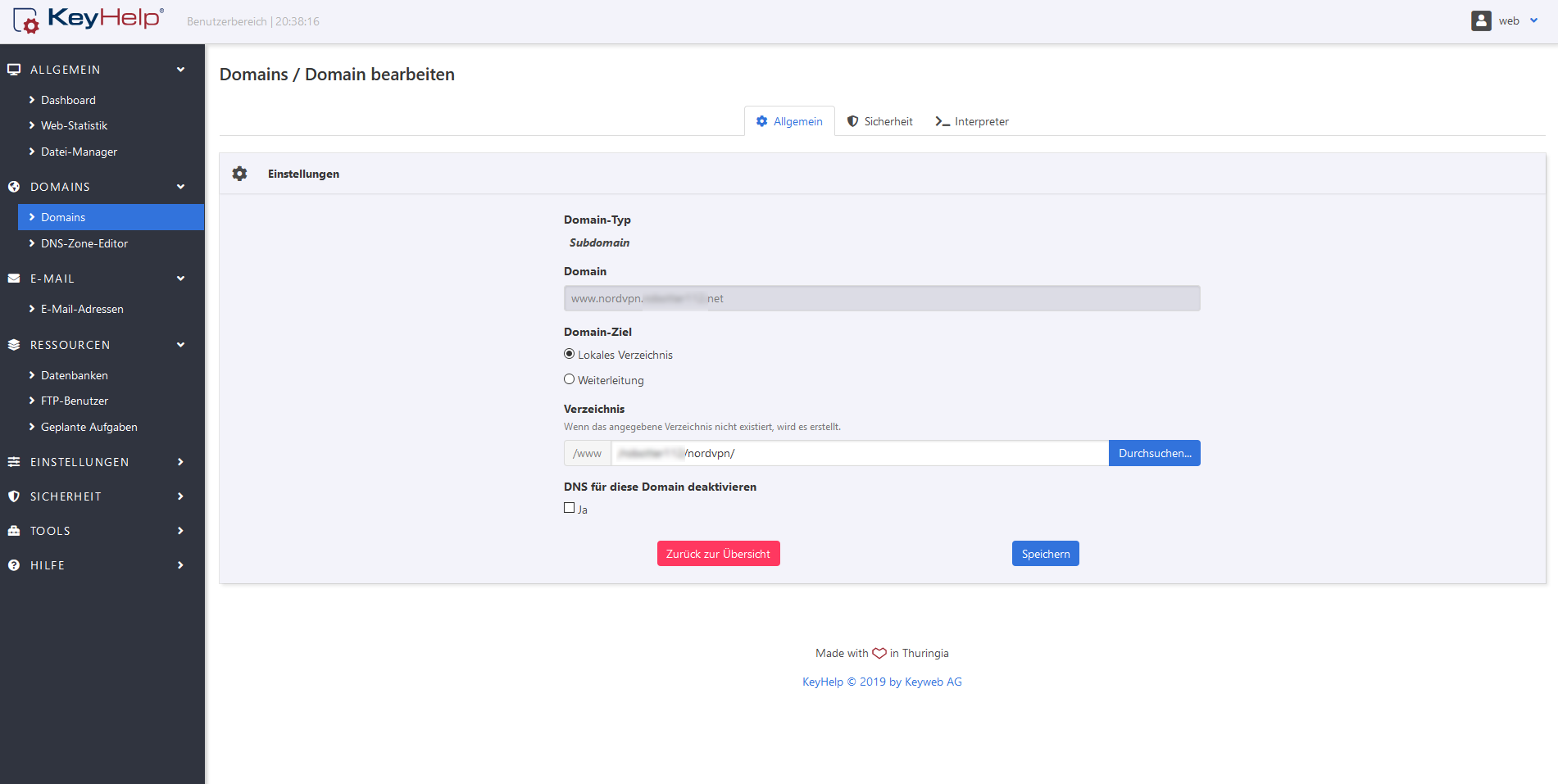Click the Hilfe question mark icon
This screenshot has width=1558, height=784.
pos(14,565)
